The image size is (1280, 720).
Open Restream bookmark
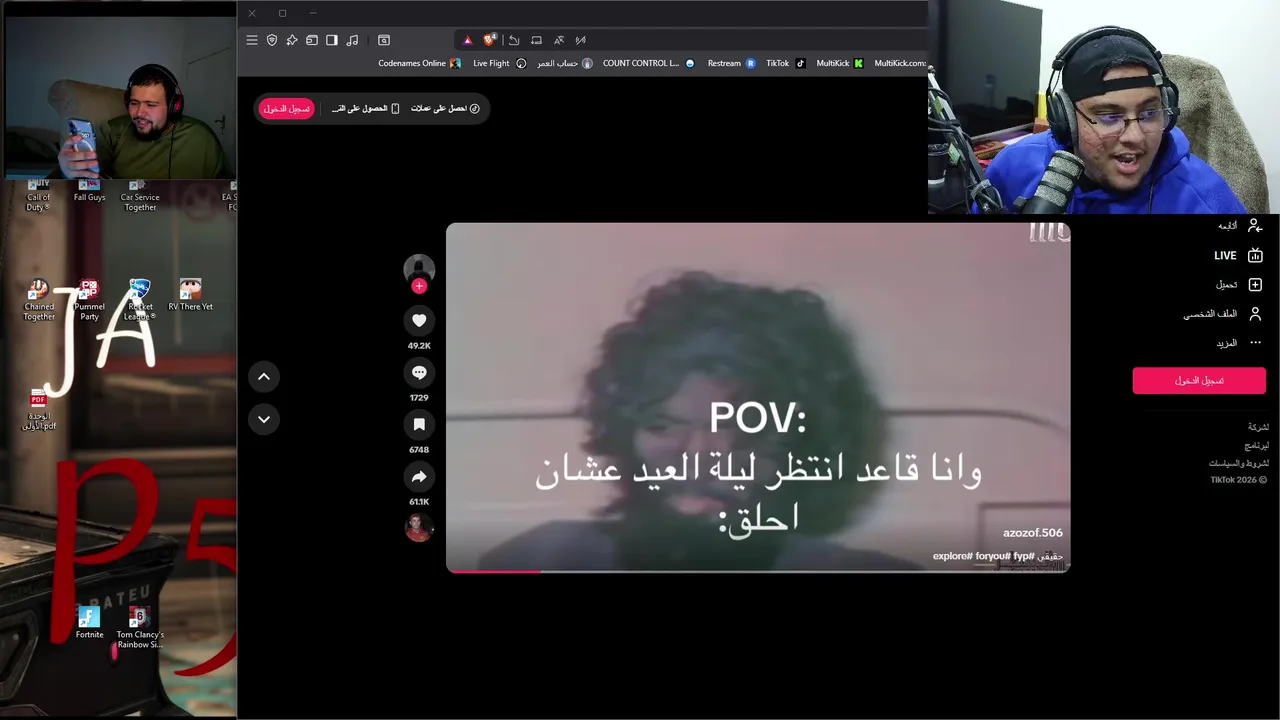coord(731,63)
